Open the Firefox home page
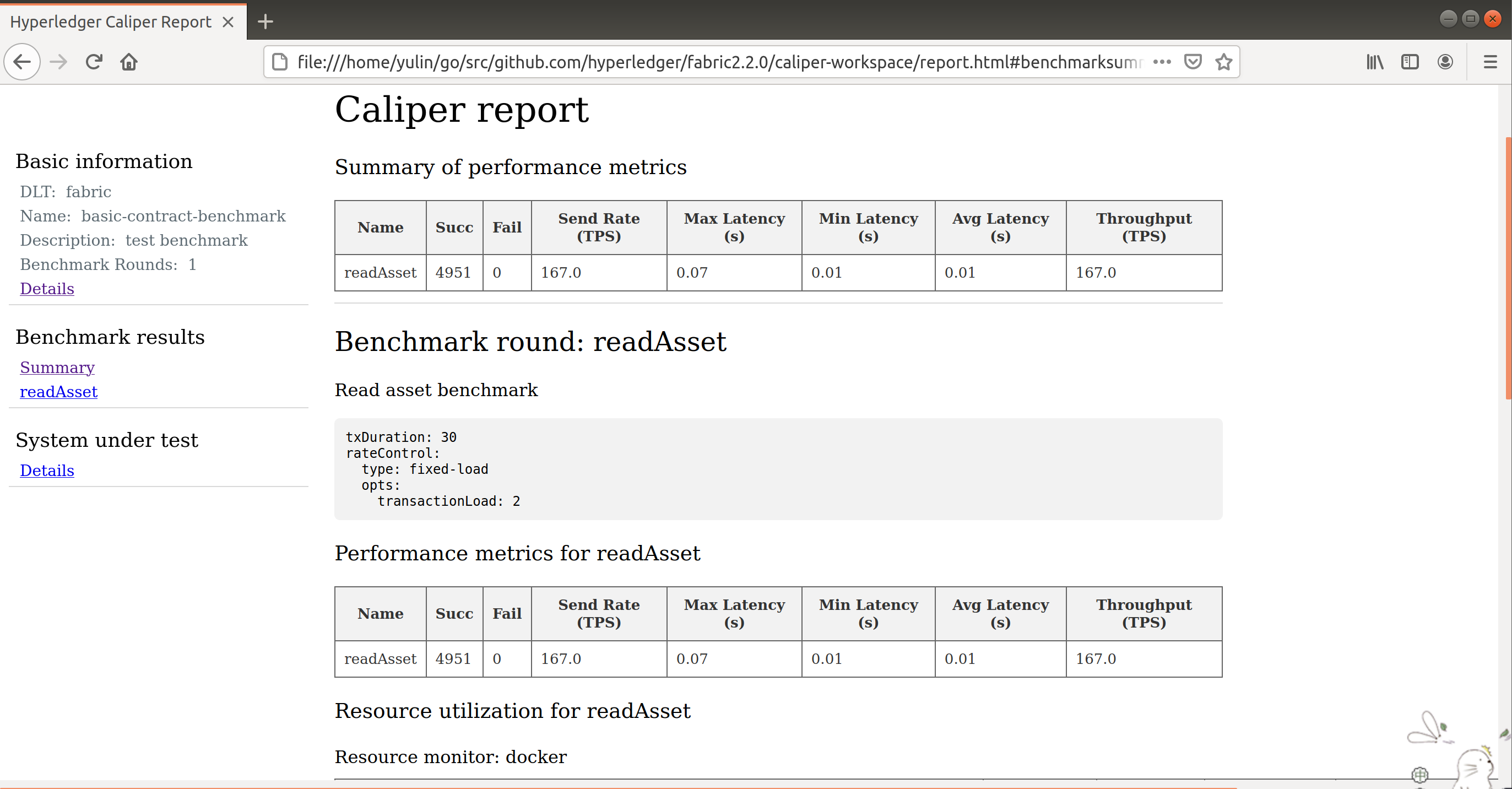Image resolution: width=1512 pixels, height=789 pixels. tap(129, 62)
